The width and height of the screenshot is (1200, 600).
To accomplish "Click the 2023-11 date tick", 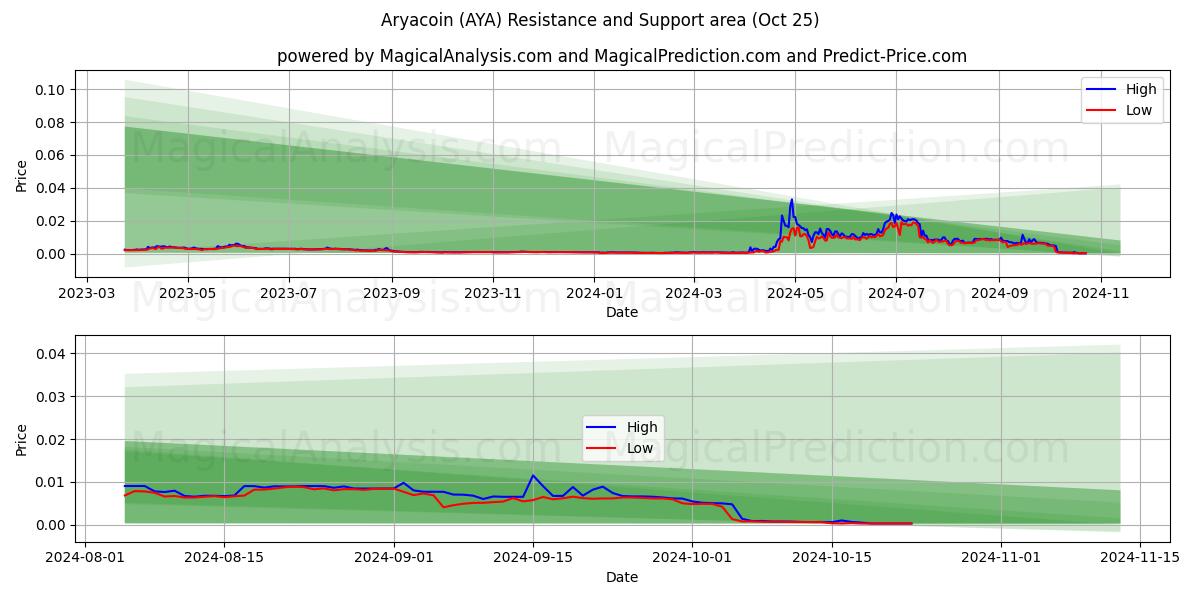I will (x=493, y=293).
